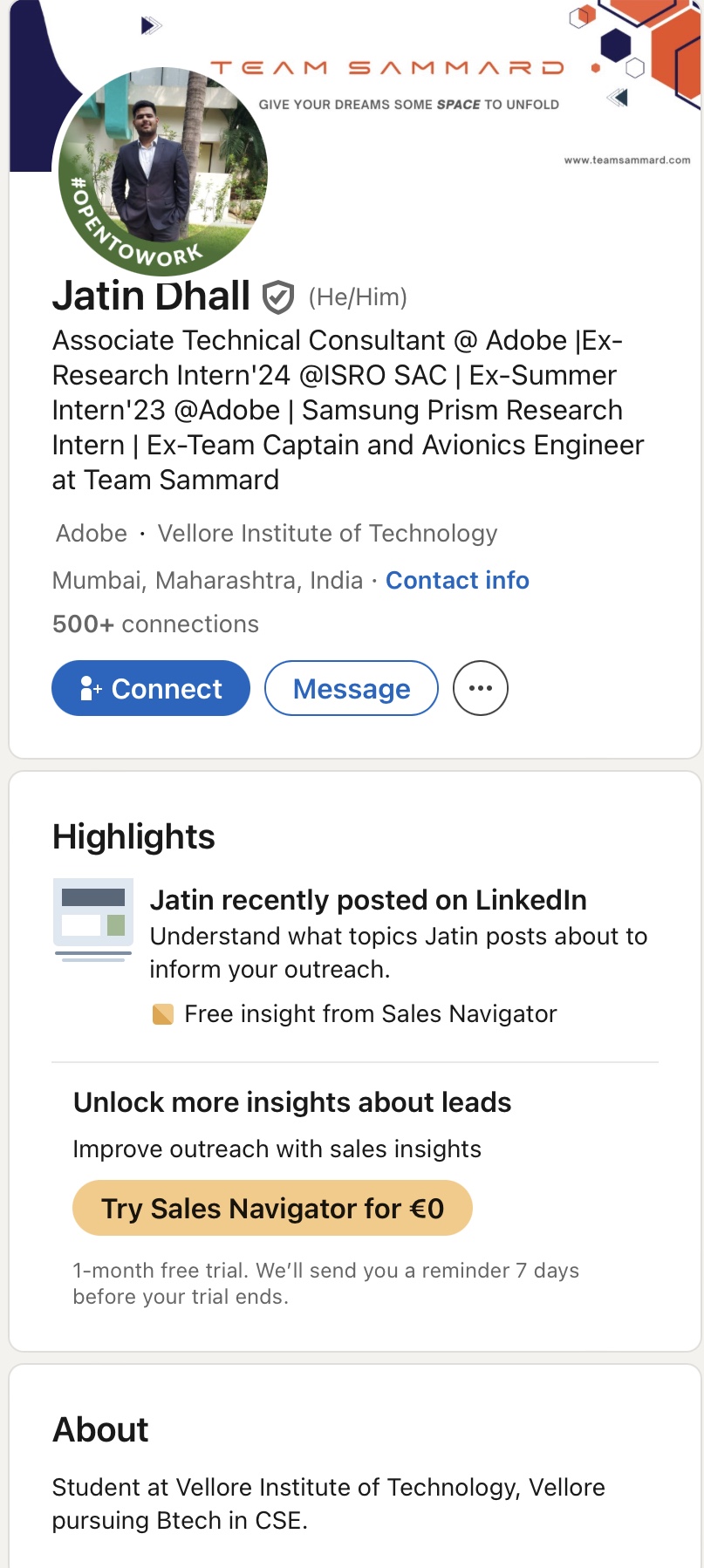Open "Jatin recently posted on LinkedIn" highlight

click(368, 900)
